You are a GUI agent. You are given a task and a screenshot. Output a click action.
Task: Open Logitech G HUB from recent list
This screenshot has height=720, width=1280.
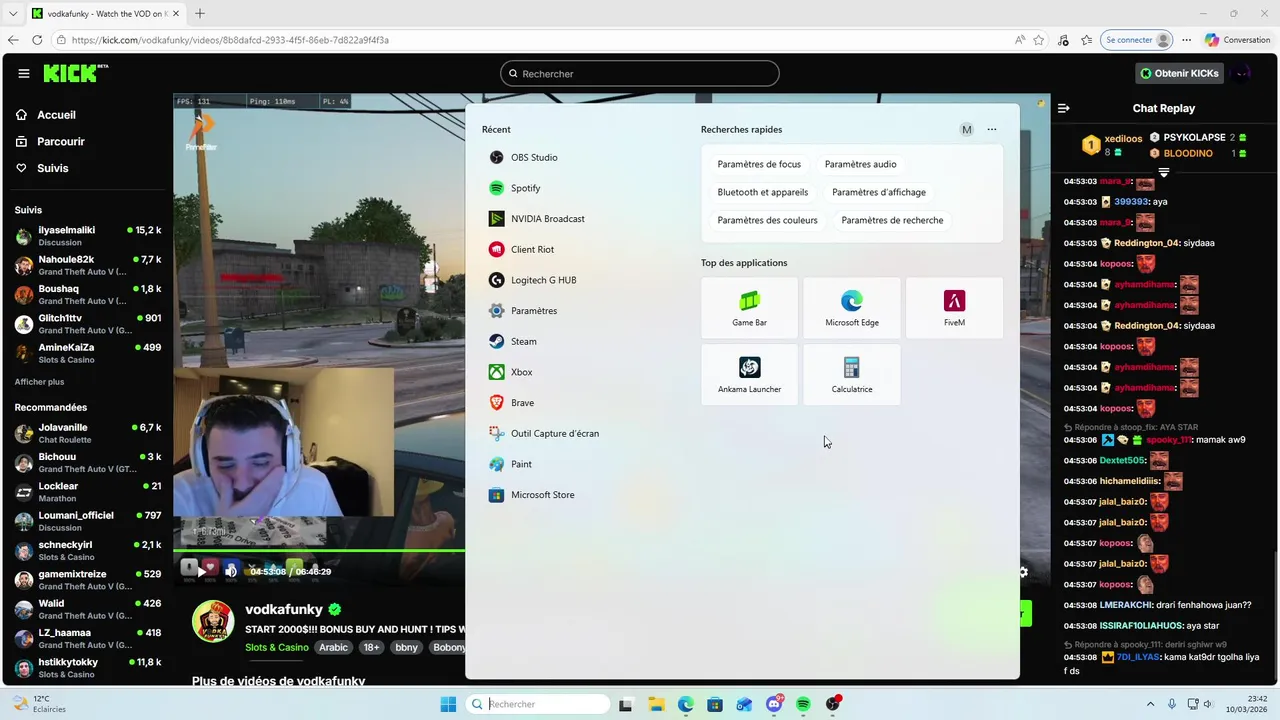click(533, 280)
